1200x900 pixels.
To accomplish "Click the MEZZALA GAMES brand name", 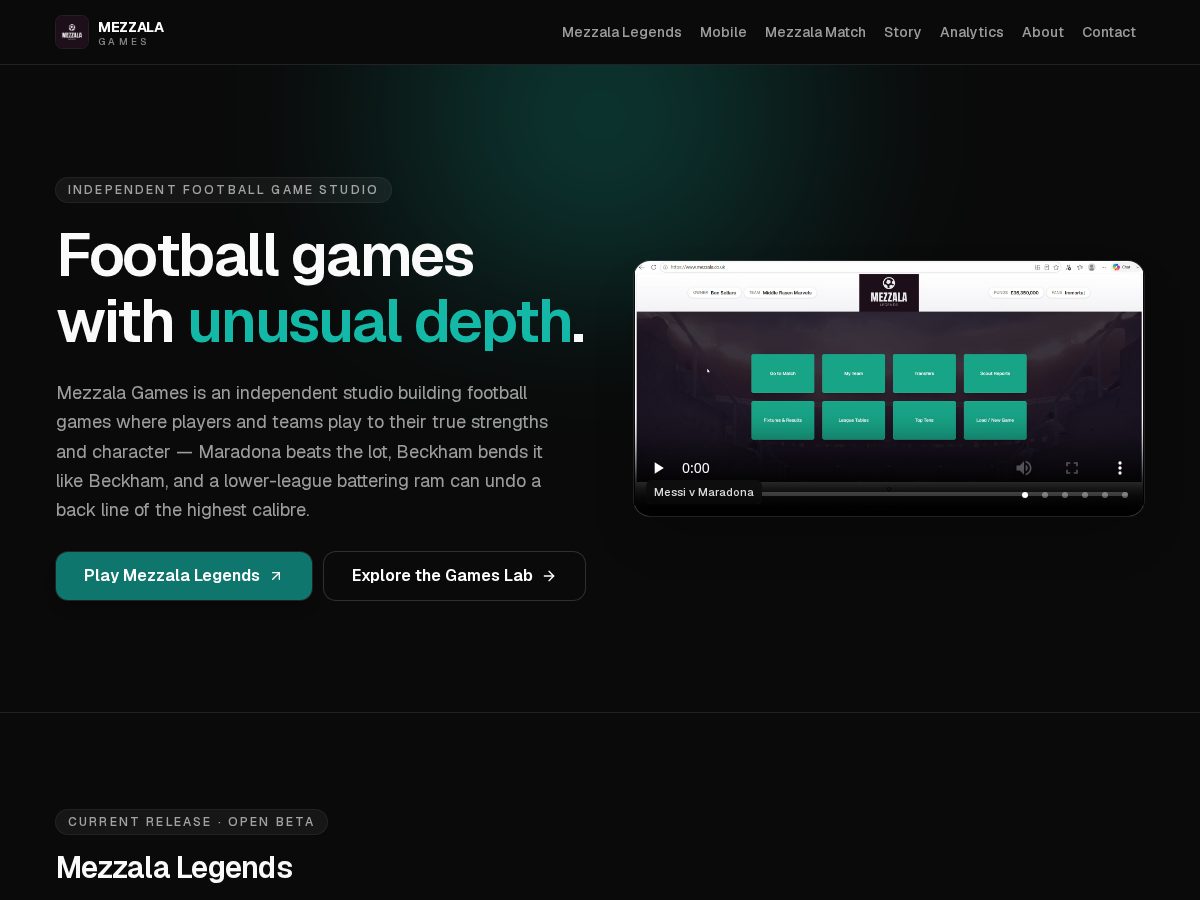I will [131, 33].
